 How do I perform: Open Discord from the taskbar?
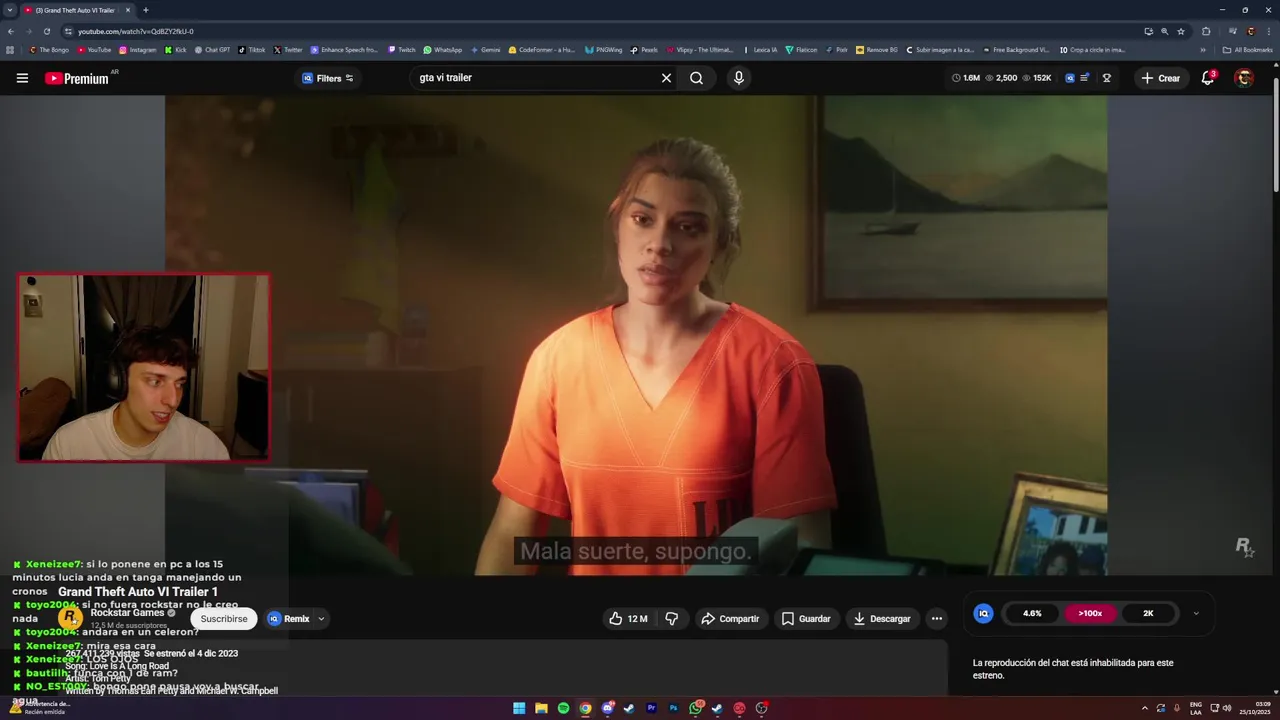pos(607,708)
